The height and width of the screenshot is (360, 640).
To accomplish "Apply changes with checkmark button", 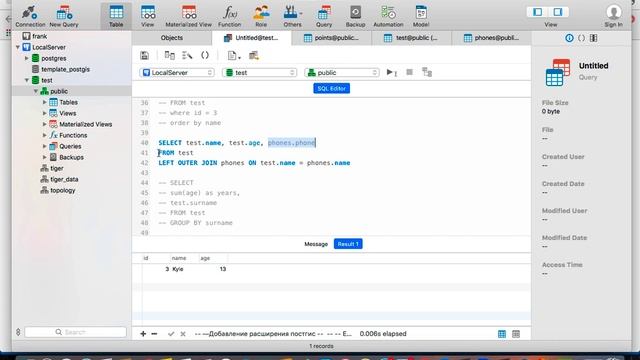I will point(171,334).
